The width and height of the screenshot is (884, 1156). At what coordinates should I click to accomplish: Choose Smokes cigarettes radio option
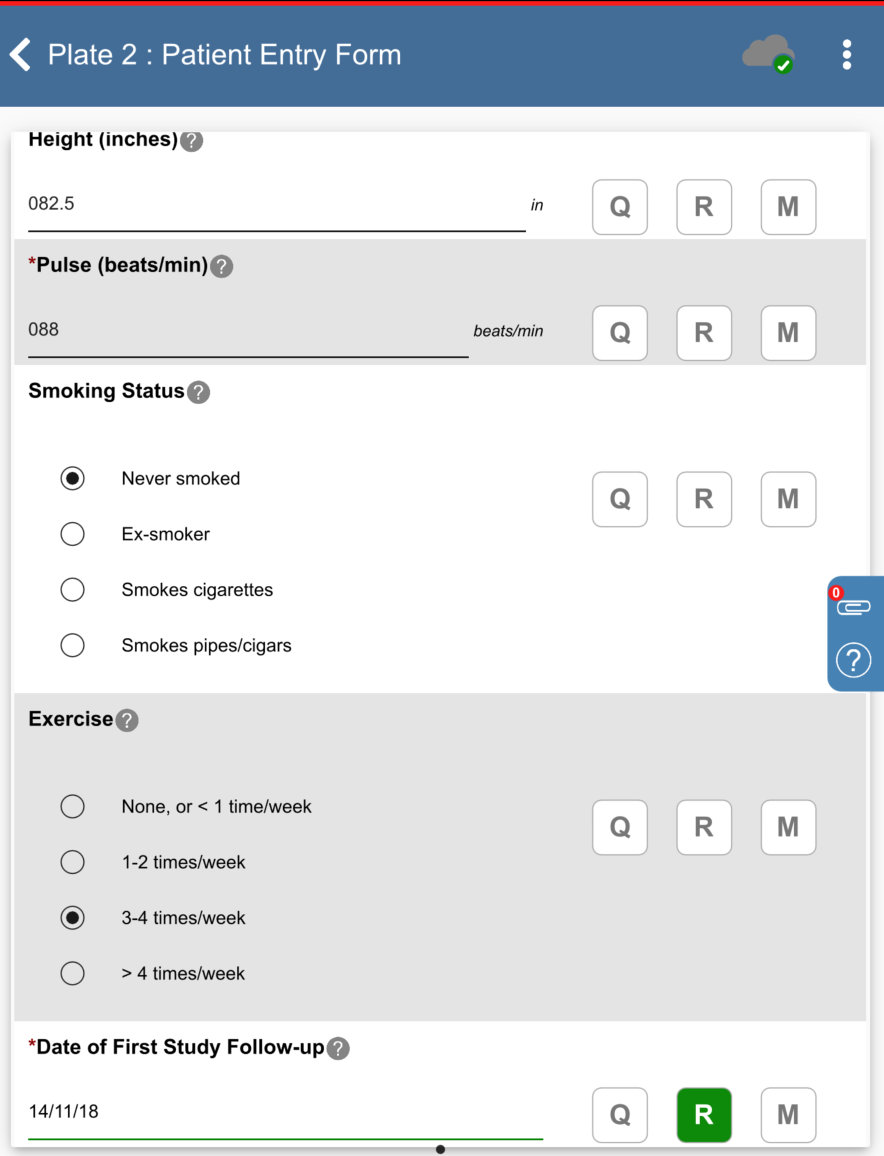click(x=72, y=590)
